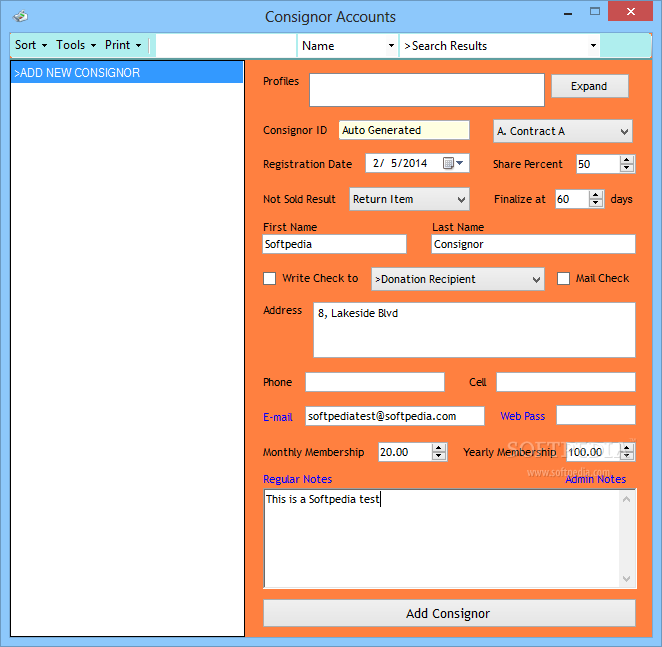662x647 pixels.
Task: Open the Tools menu
Action: tap(76, 45)
